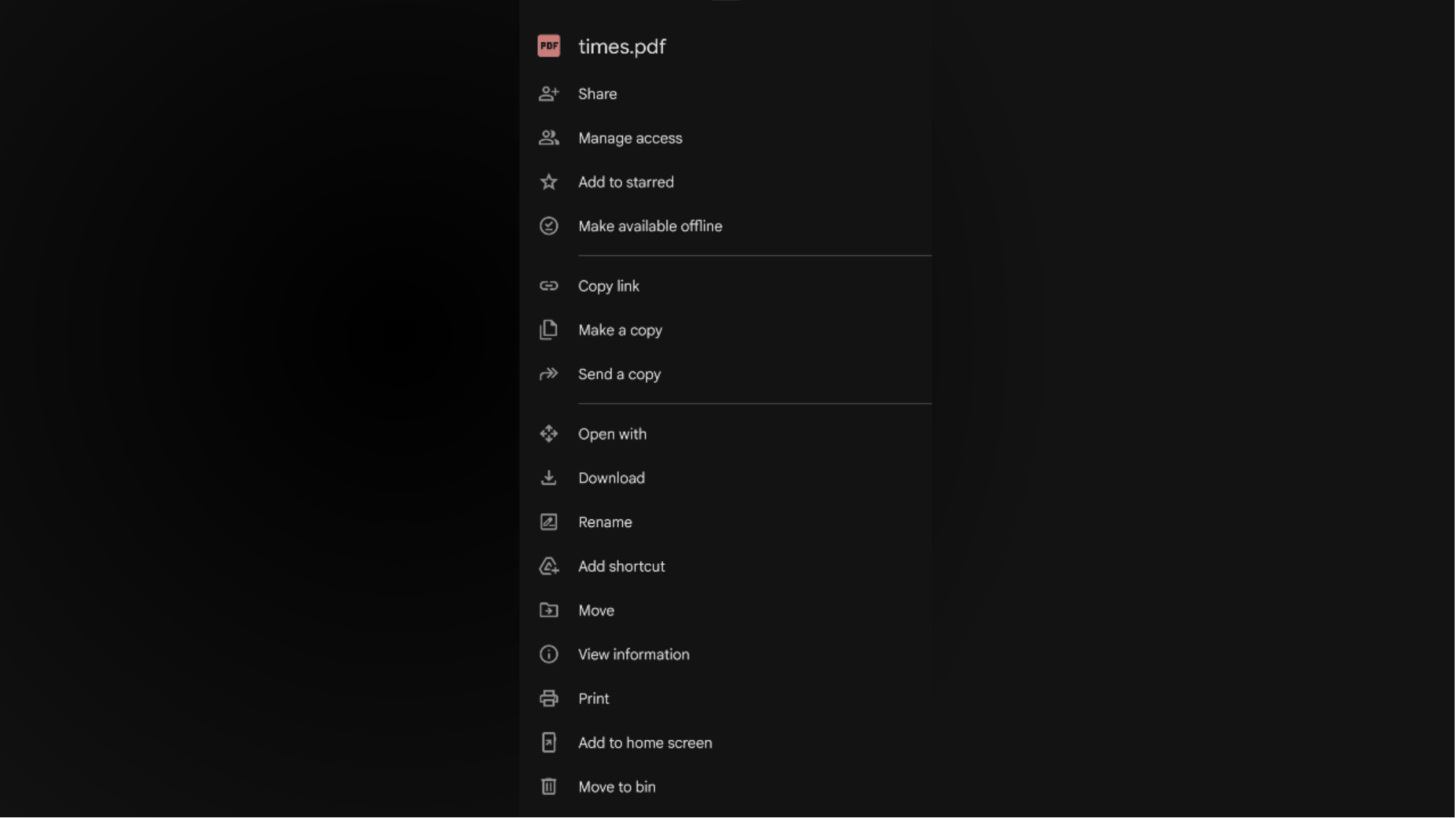Click the info circle icon
Viewport: 1456px width, 818px height.
tap(549, 654)
